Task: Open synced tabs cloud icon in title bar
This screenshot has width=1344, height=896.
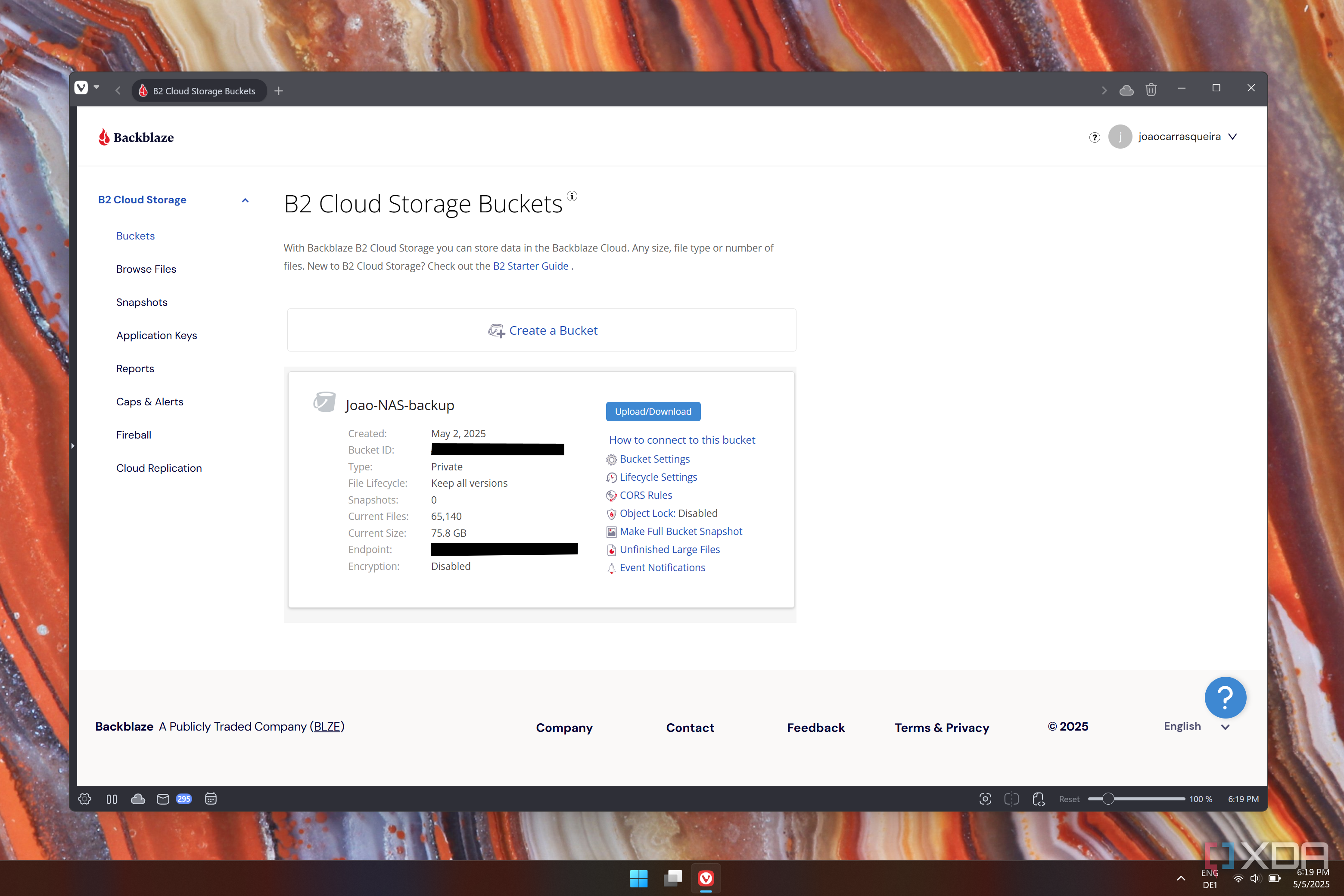Action: (1126, 90)
